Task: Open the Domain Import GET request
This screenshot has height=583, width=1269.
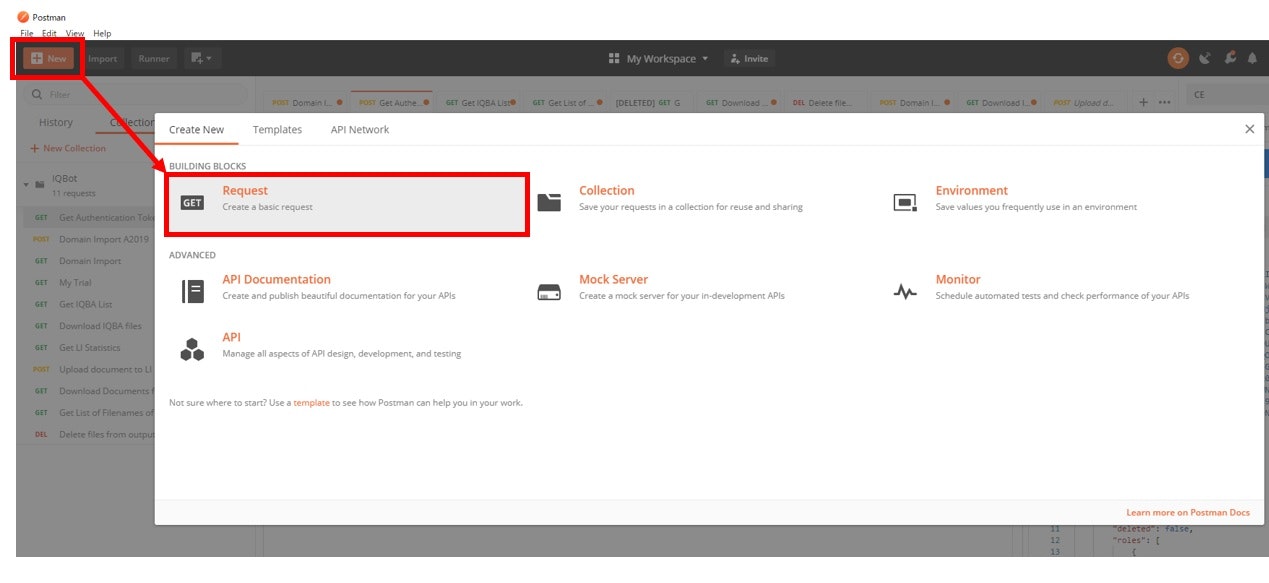Action: click(x=89, y=261)
